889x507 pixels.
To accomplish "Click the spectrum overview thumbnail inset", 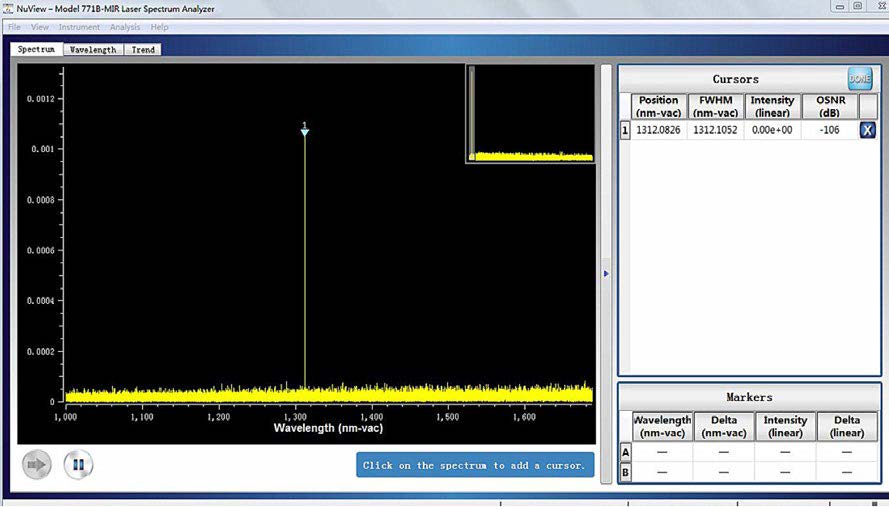I will [x=531, y=113].
